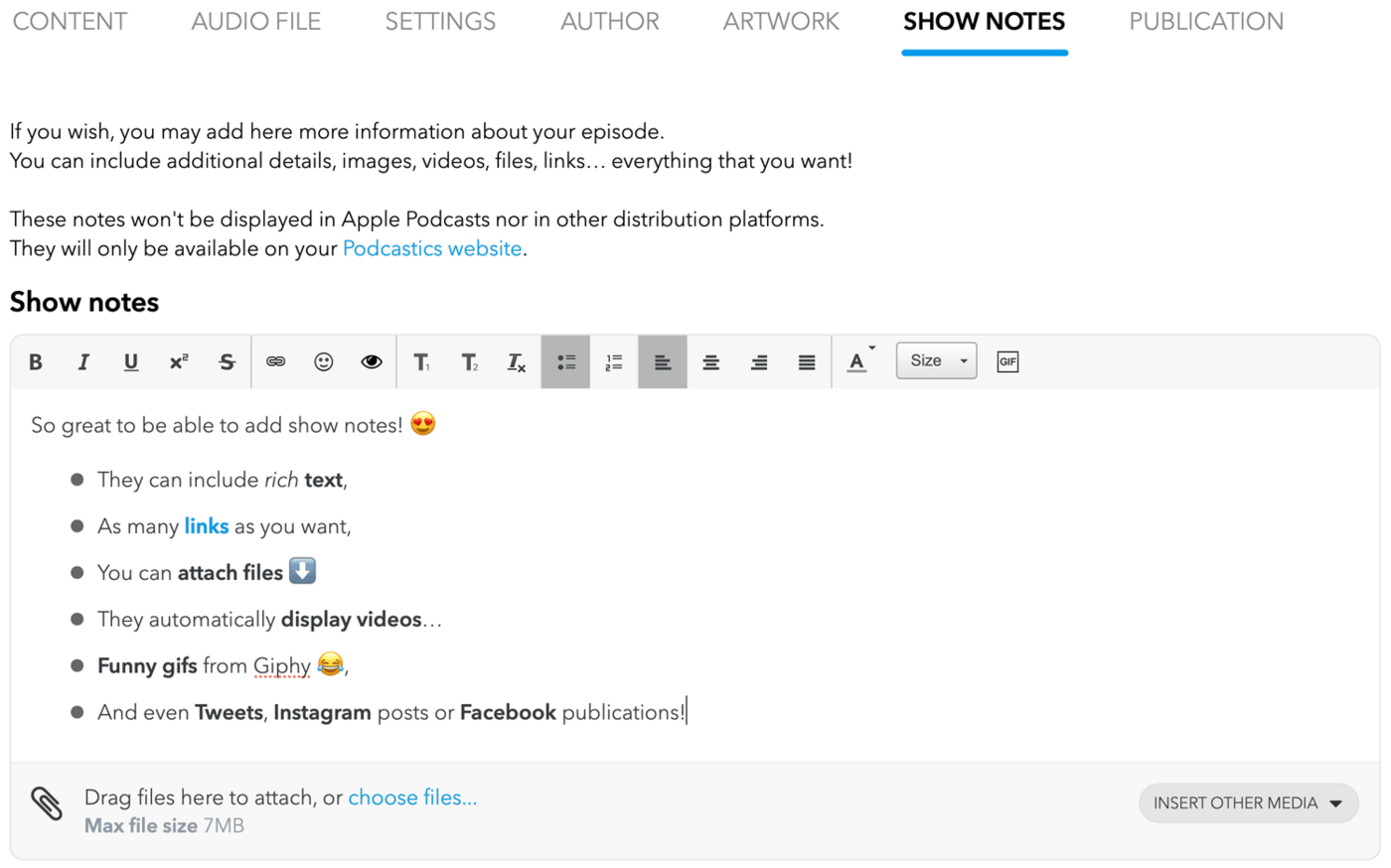Click the eye preview icon

[372, 362]
